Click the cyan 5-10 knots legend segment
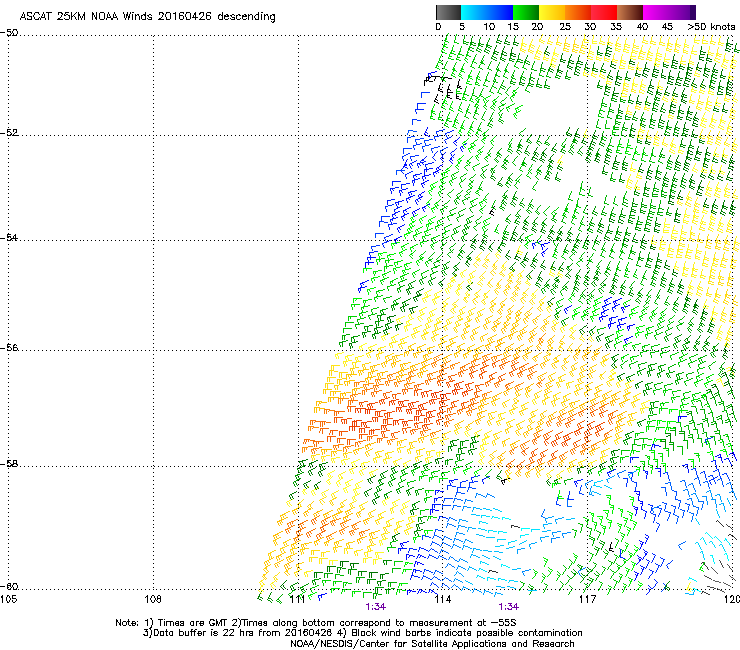The image size is (740, 650). [x=474, y=12]
